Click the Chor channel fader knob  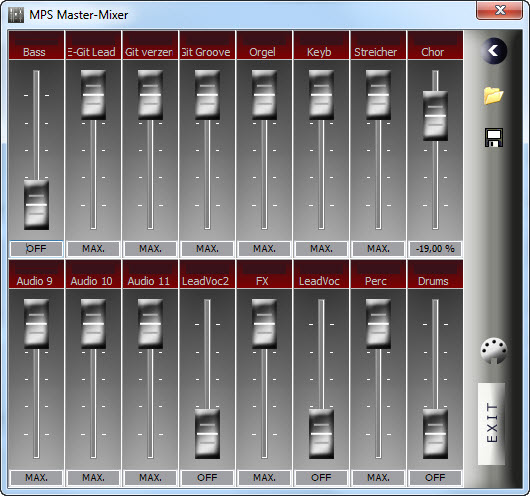(x=435, y=116)
